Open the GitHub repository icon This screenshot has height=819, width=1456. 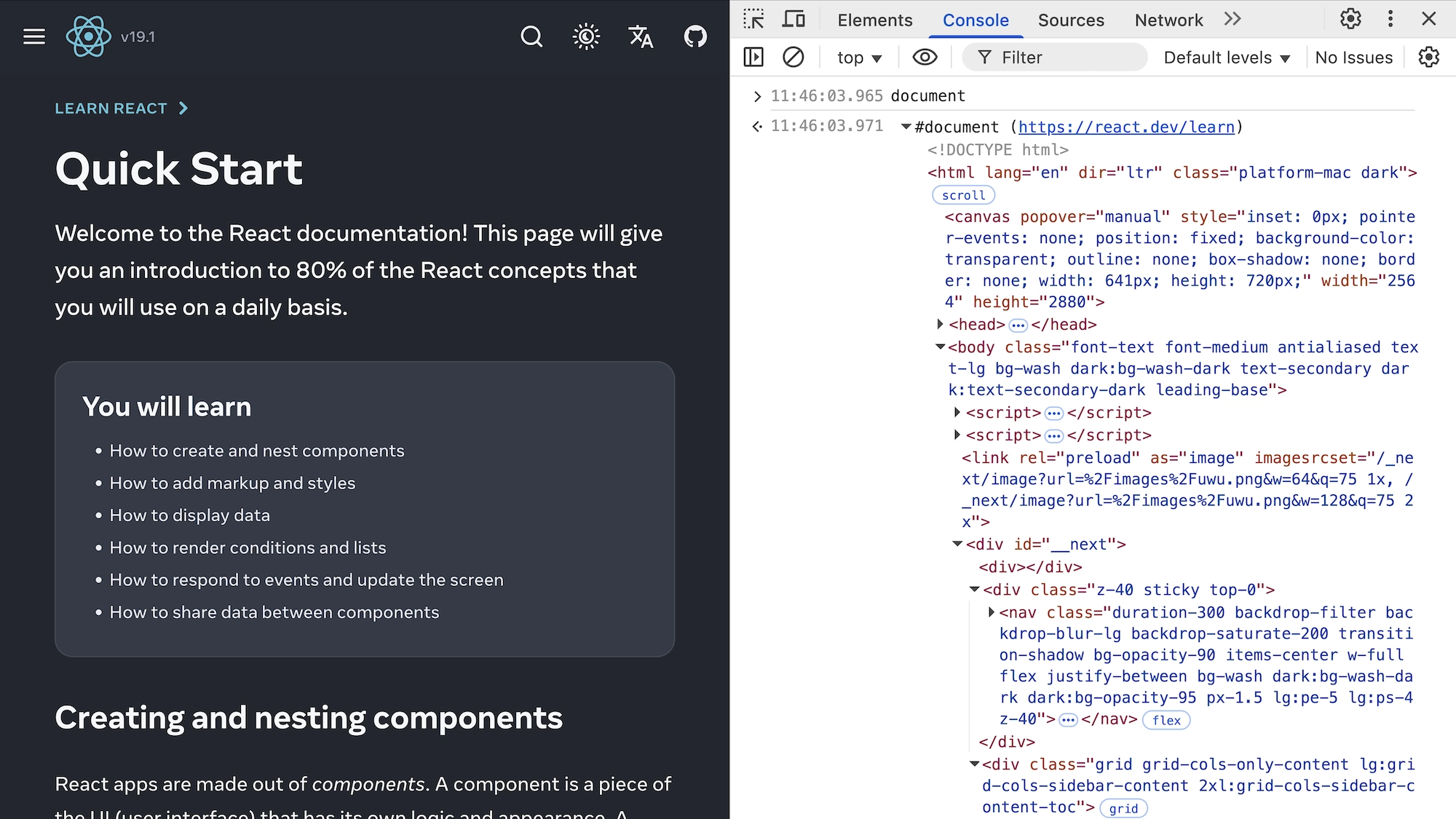point(695,36)
